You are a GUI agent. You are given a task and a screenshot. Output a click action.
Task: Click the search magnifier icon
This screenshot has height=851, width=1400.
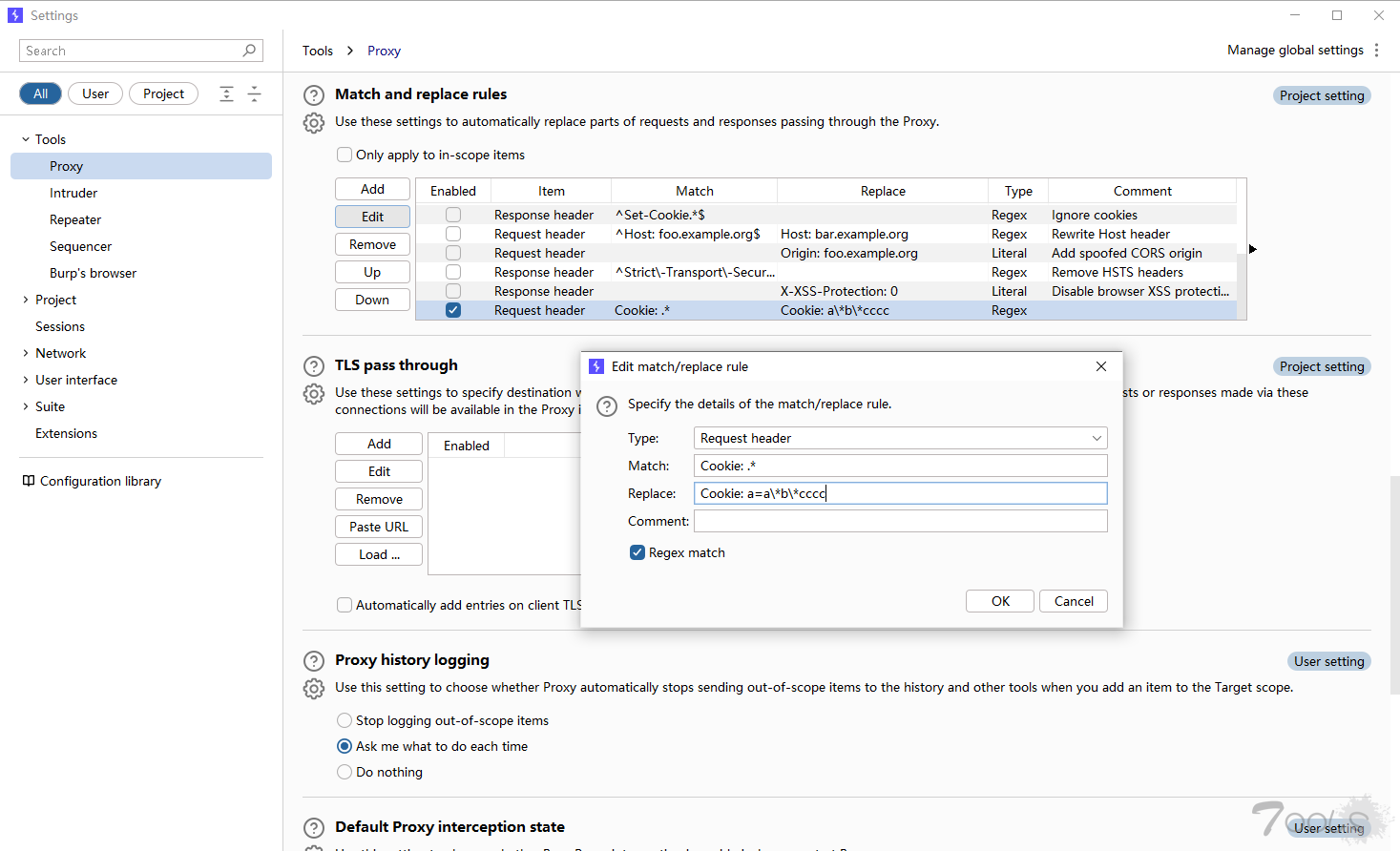coord(249,51)
